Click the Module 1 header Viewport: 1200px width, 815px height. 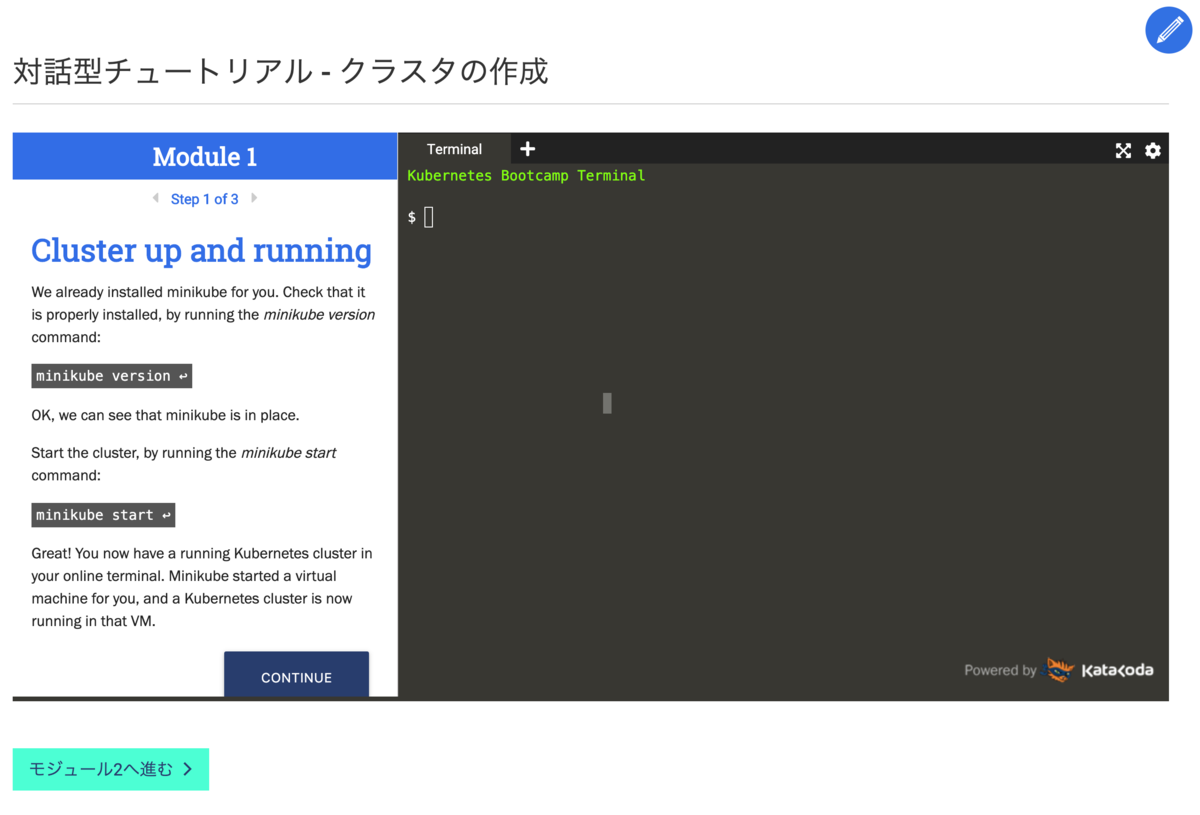(205, 156)
